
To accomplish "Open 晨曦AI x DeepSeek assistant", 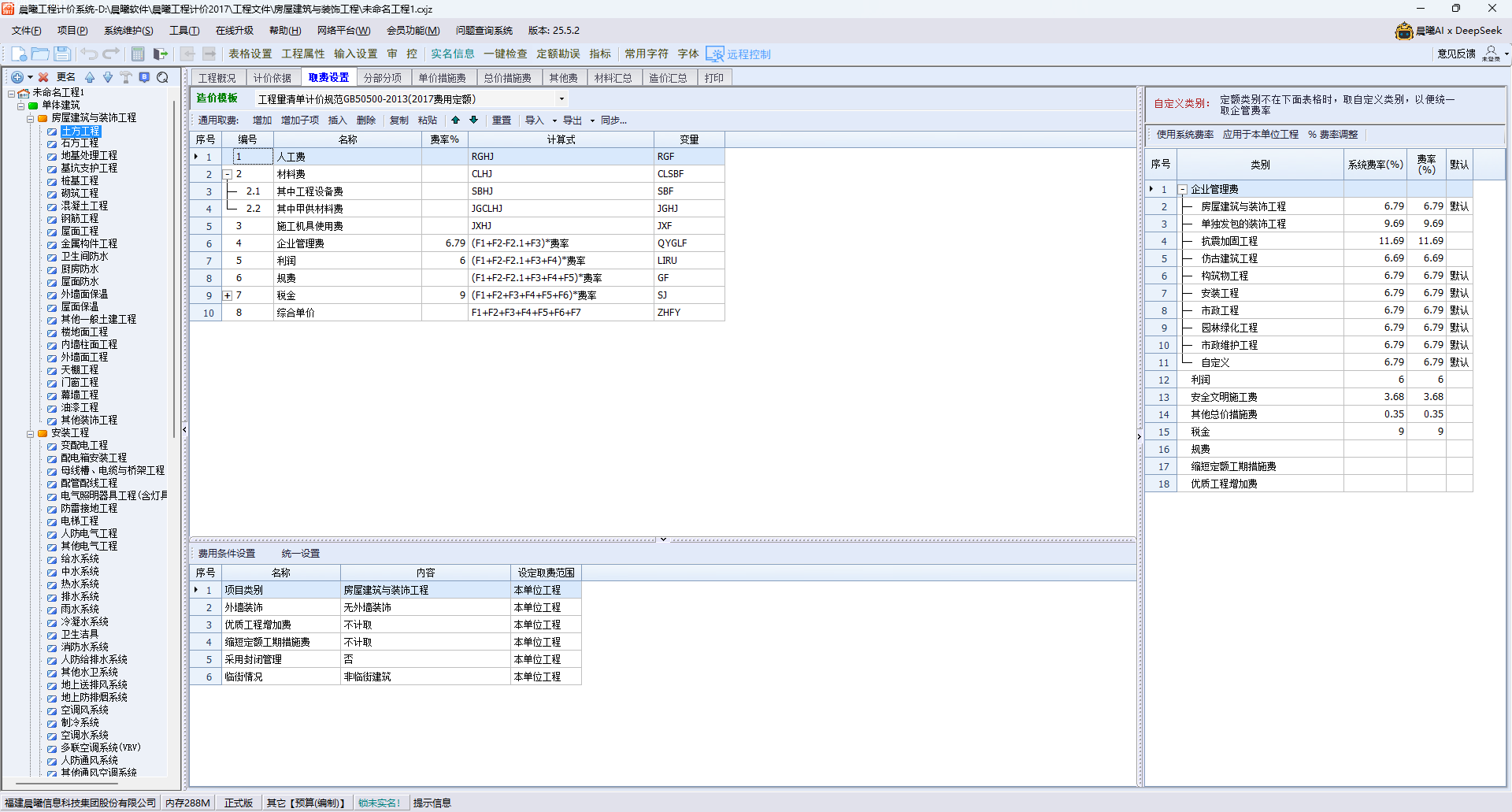I will [x=1448, y=31].
